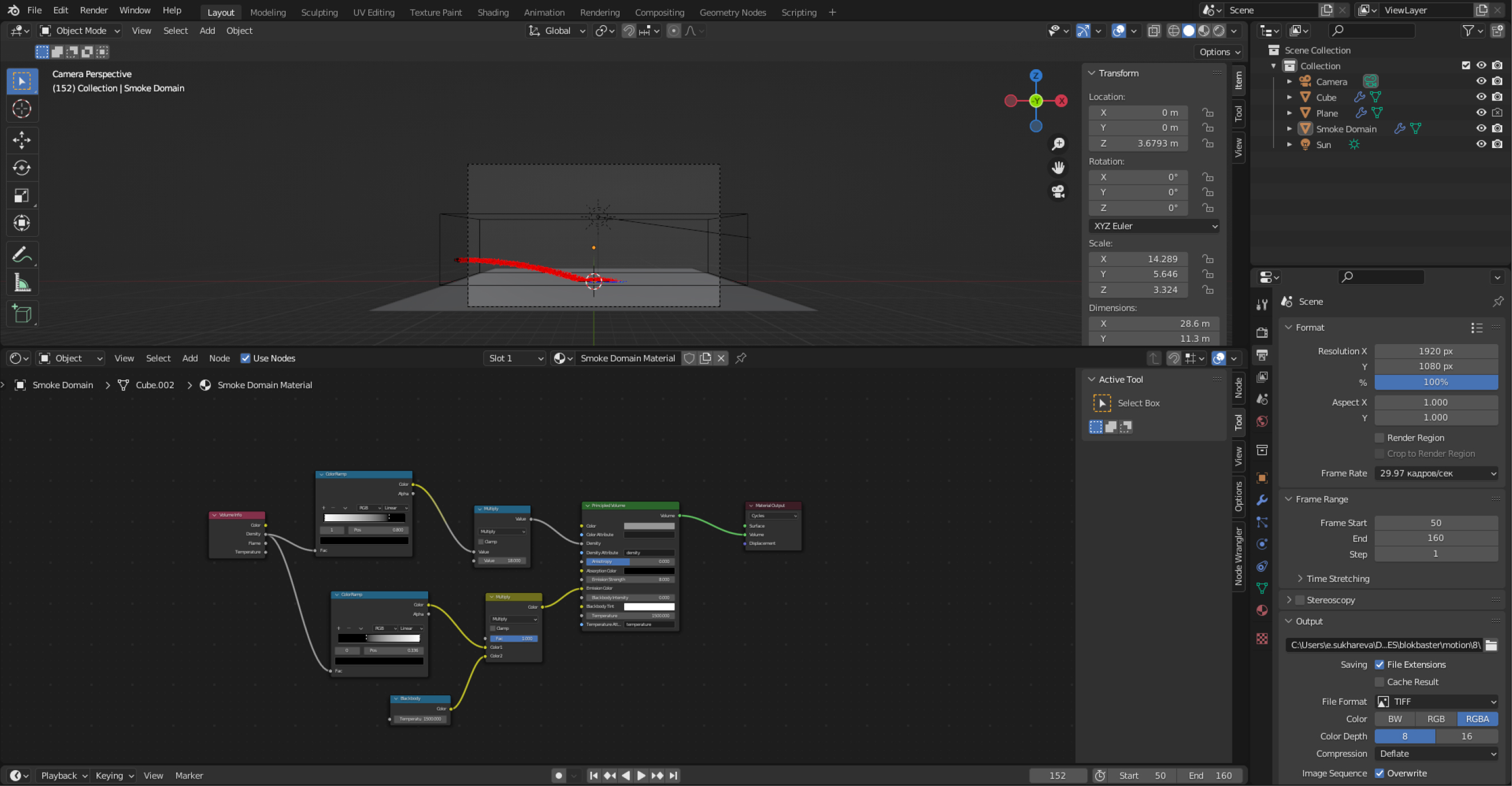The width and height of the screenshot is (1512, 786).
Task: Enable the Render Region checkbox
Action: tap(1379, 438)
